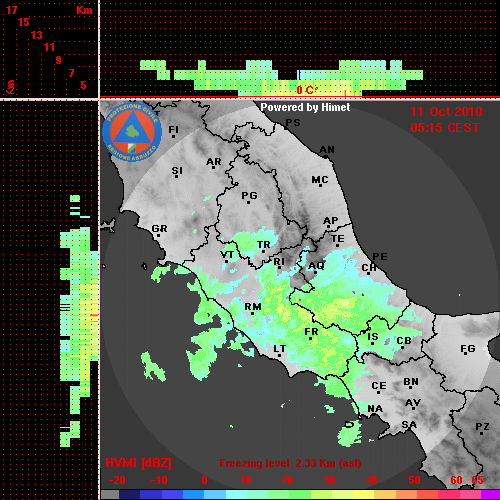Click the -20 value on dBZ scale
Image resolution: width=500 pixels, height=500 pixels.
click(x=117, y=480)
